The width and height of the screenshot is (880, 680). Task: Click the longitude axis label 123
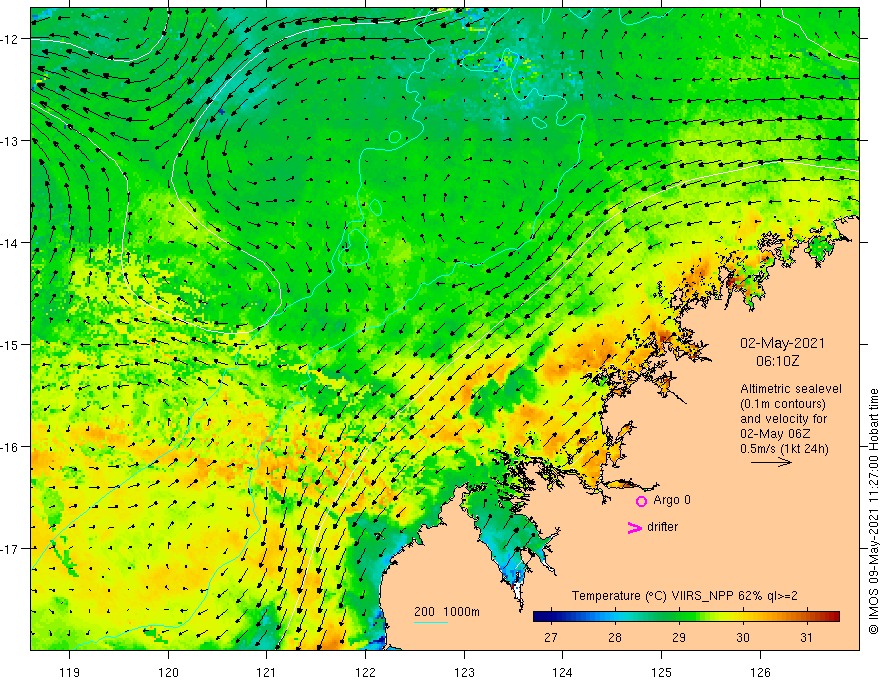[x=464, y=672]
